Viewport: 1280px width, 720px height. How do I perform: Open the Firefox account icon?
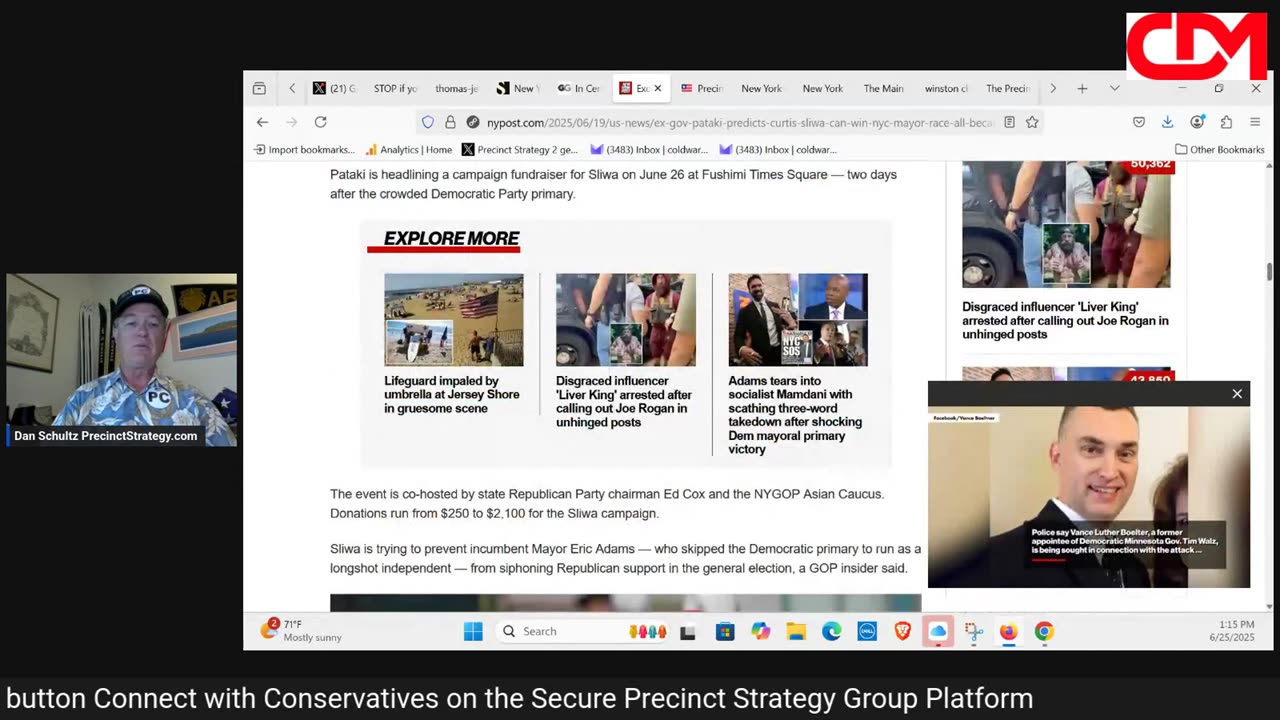1197,122
